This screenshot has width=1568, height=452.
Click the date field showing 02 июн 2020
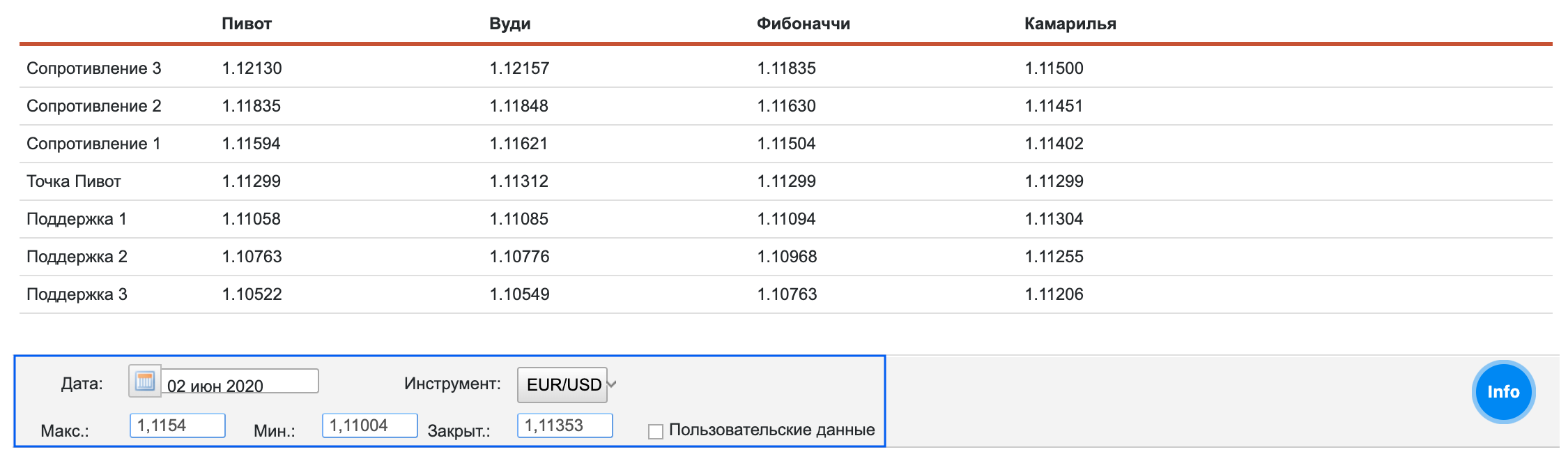pos(240,382)
